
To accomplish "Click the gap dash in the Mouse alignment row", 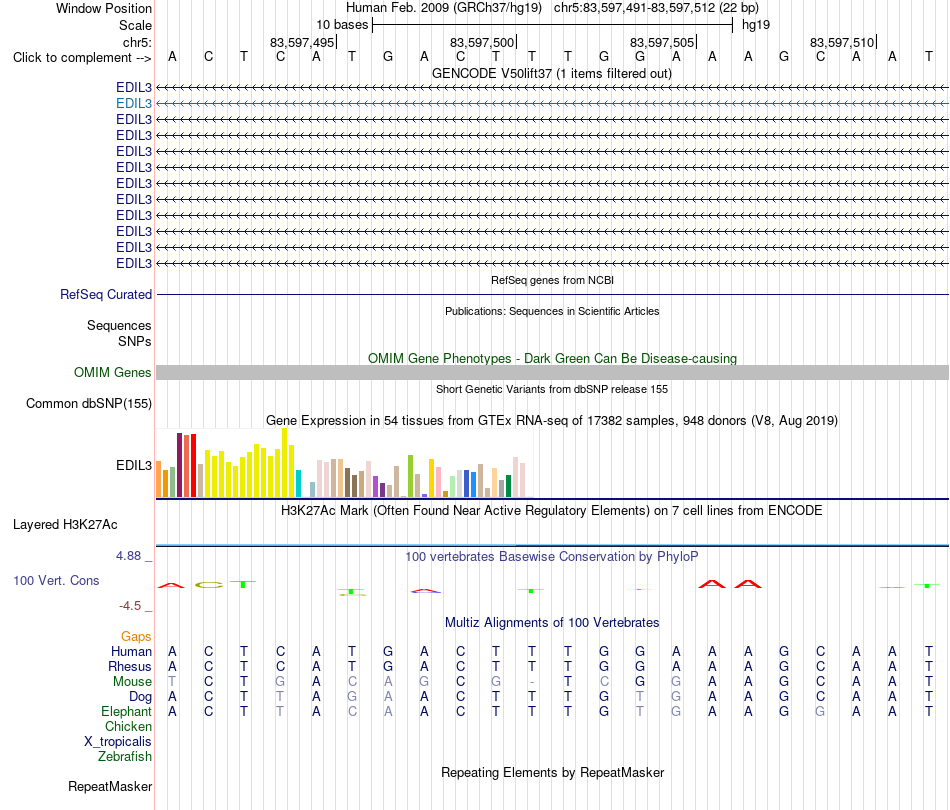I will pyautogui.click(x=532, y=682).
